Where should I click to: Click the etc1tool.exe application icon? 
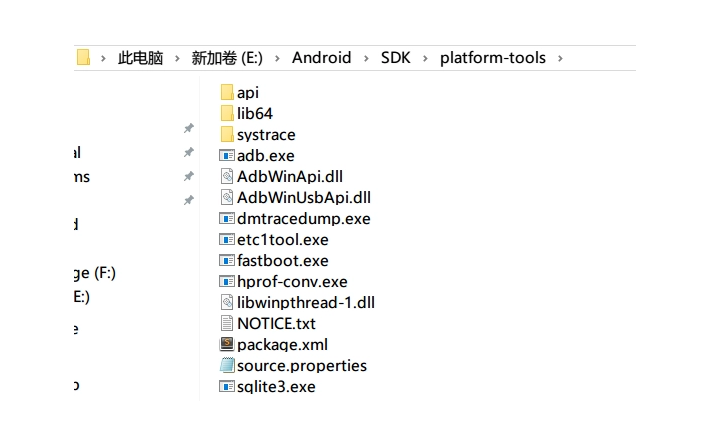[227, 240]
